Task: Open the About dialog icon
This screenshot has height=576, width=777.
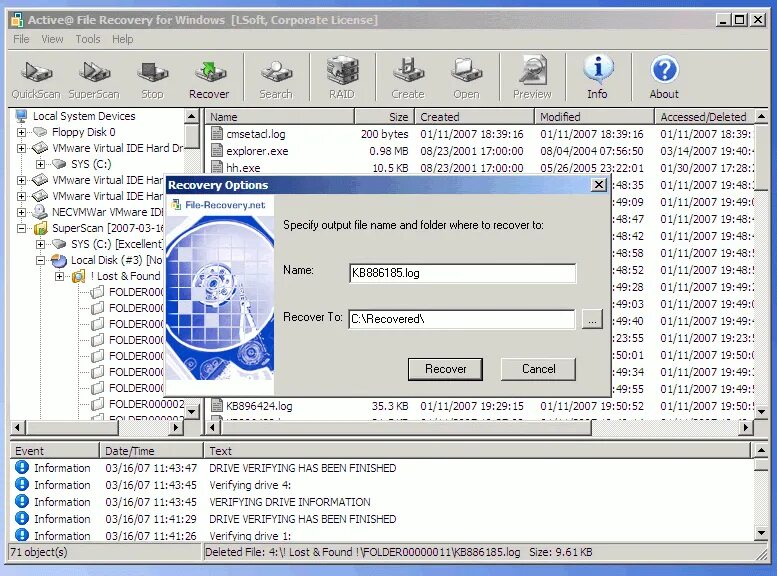Action: [664, 79]
